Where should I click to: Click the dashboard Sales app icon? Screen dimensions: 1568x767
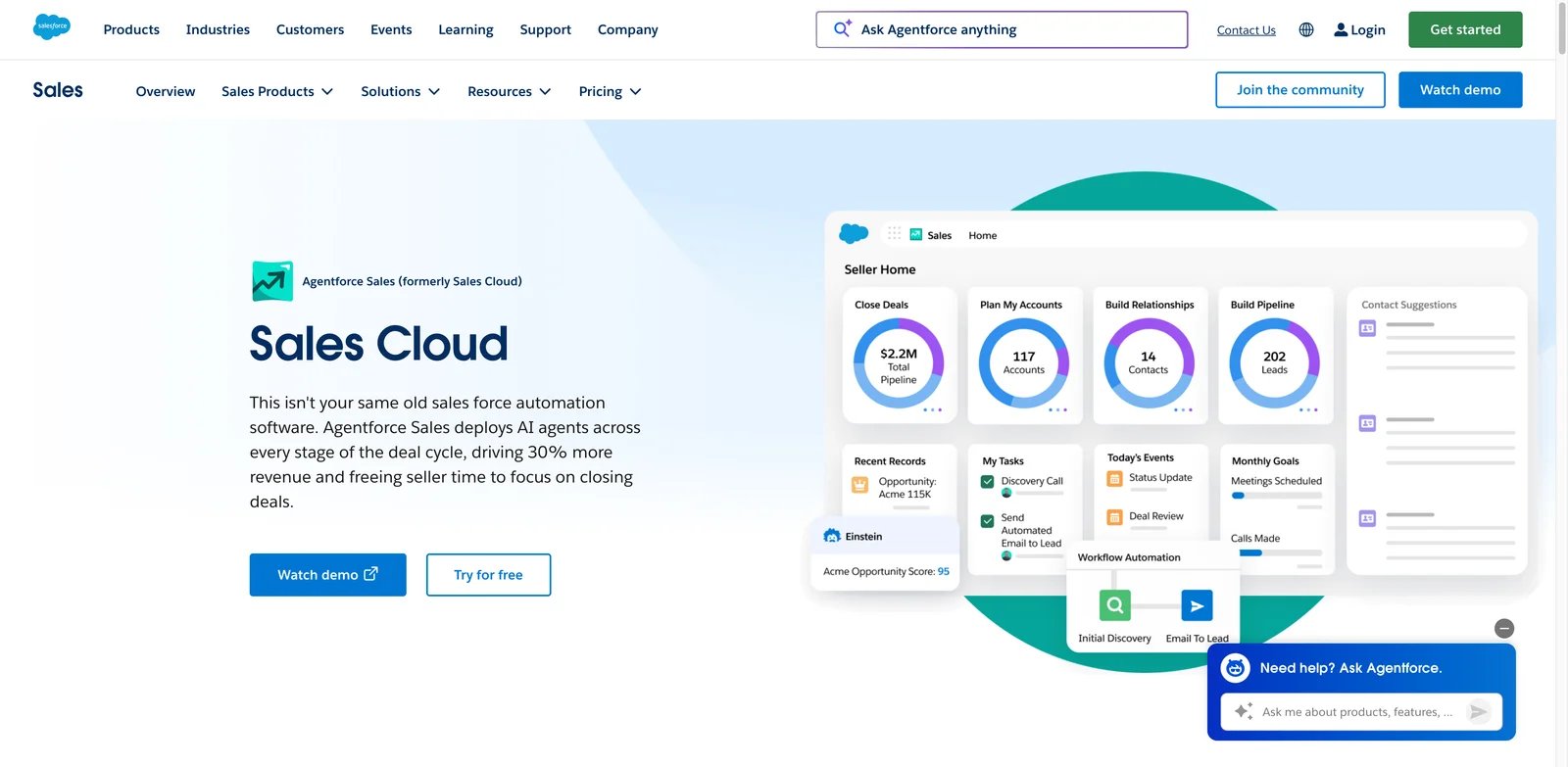[916, 234]
